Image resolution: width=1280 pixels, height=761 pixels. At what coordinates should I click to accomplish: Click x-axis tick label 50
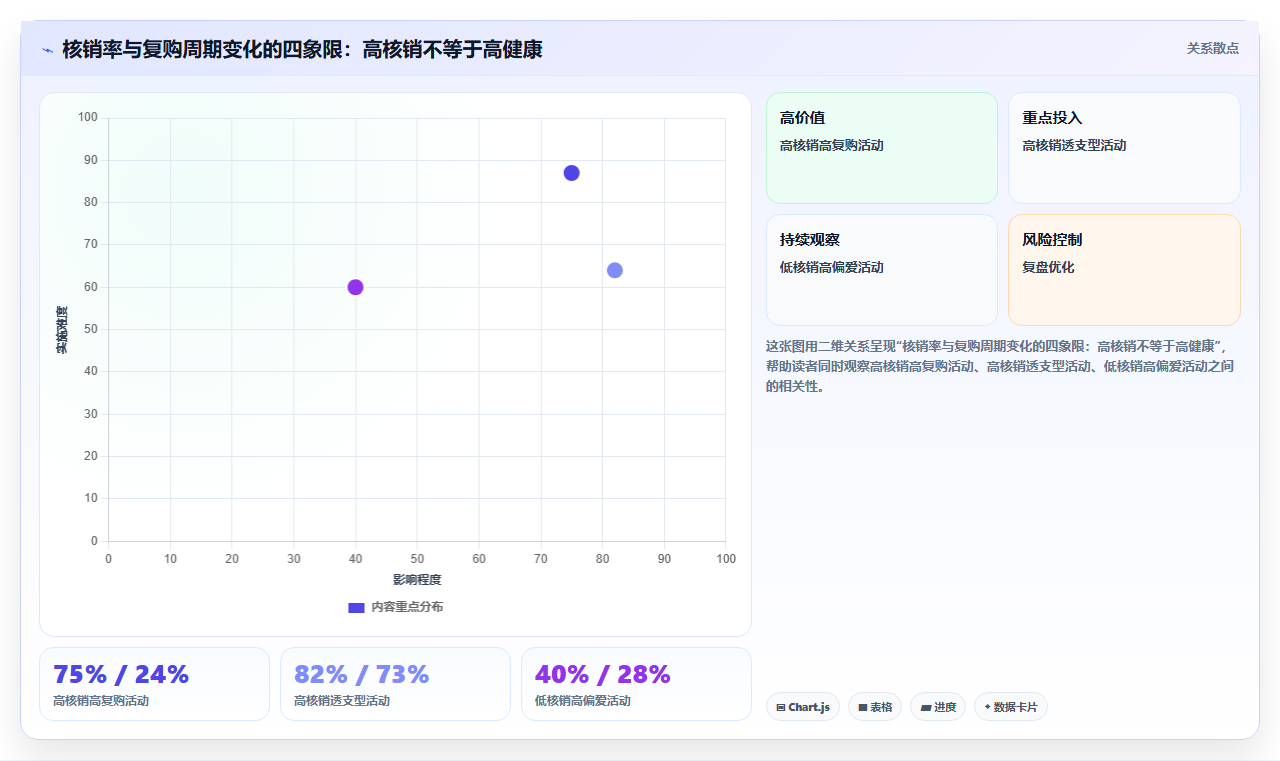[x=417, y=558]
